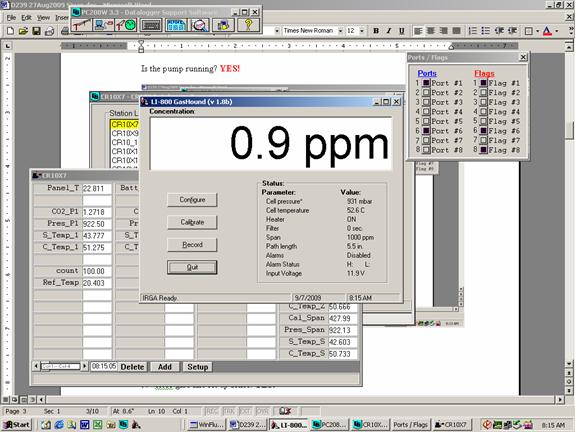Screen dimensions: 575x432
Task: Click Quit button in GasHound
Action: [192, 267]
